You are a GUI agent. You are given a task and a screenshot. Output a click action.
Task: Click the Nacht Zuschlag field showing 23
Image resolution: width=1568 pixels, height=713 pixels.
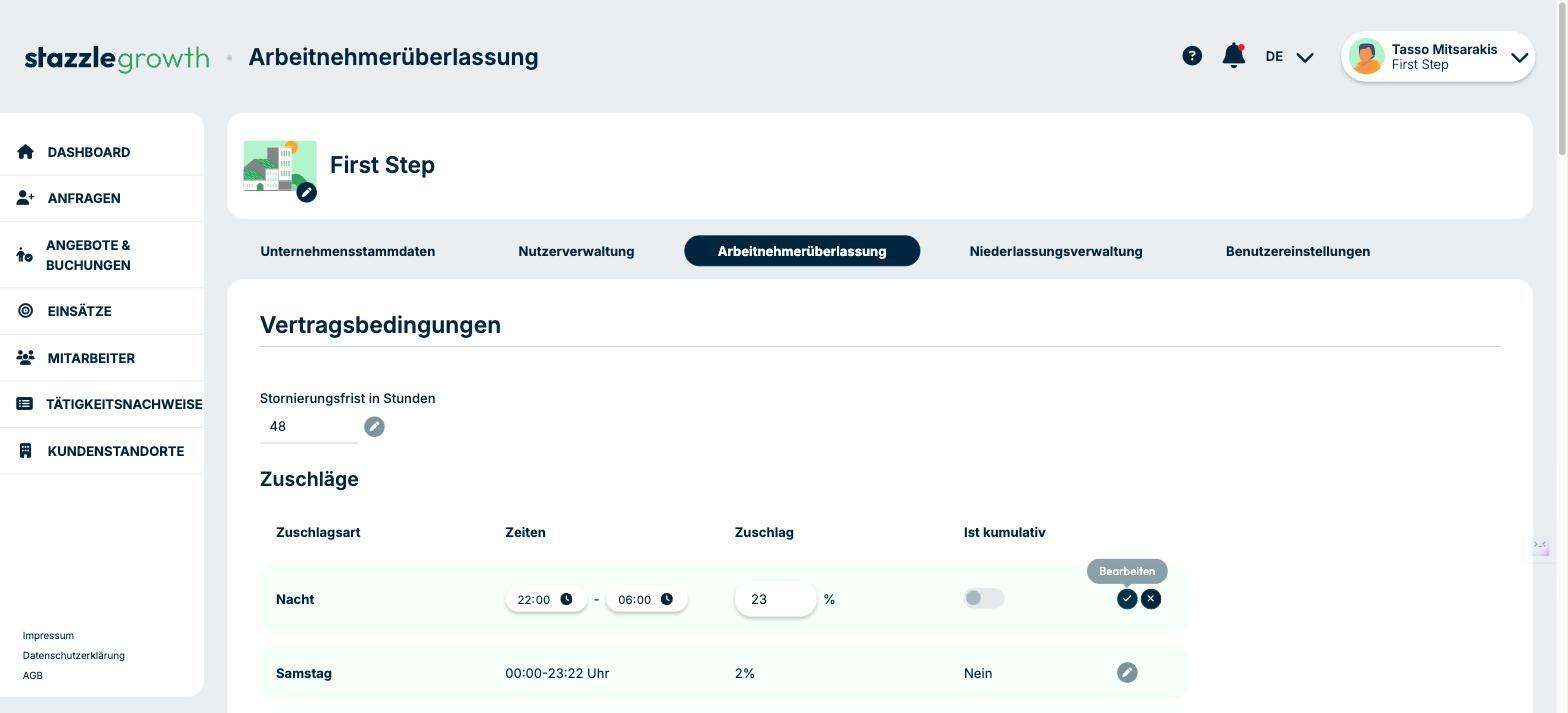tap(775, 599)
